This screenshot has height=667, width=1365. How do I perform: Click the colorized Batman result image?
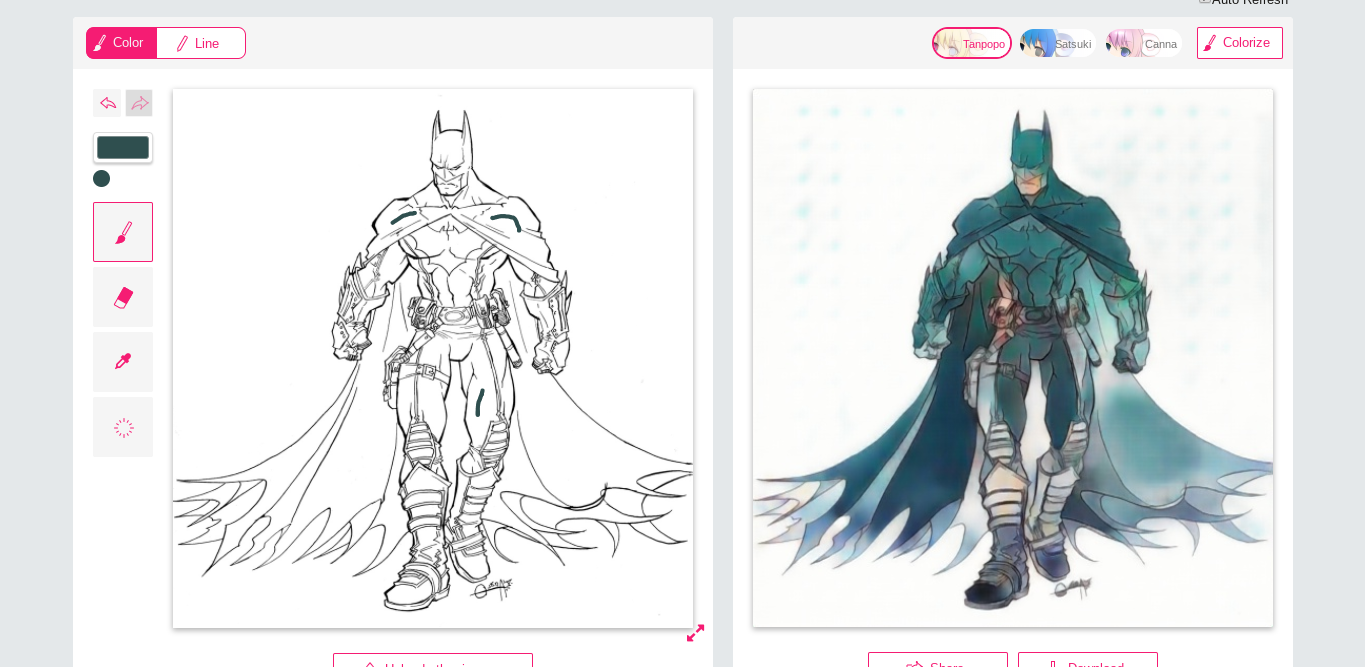[x=1012, y=358]
